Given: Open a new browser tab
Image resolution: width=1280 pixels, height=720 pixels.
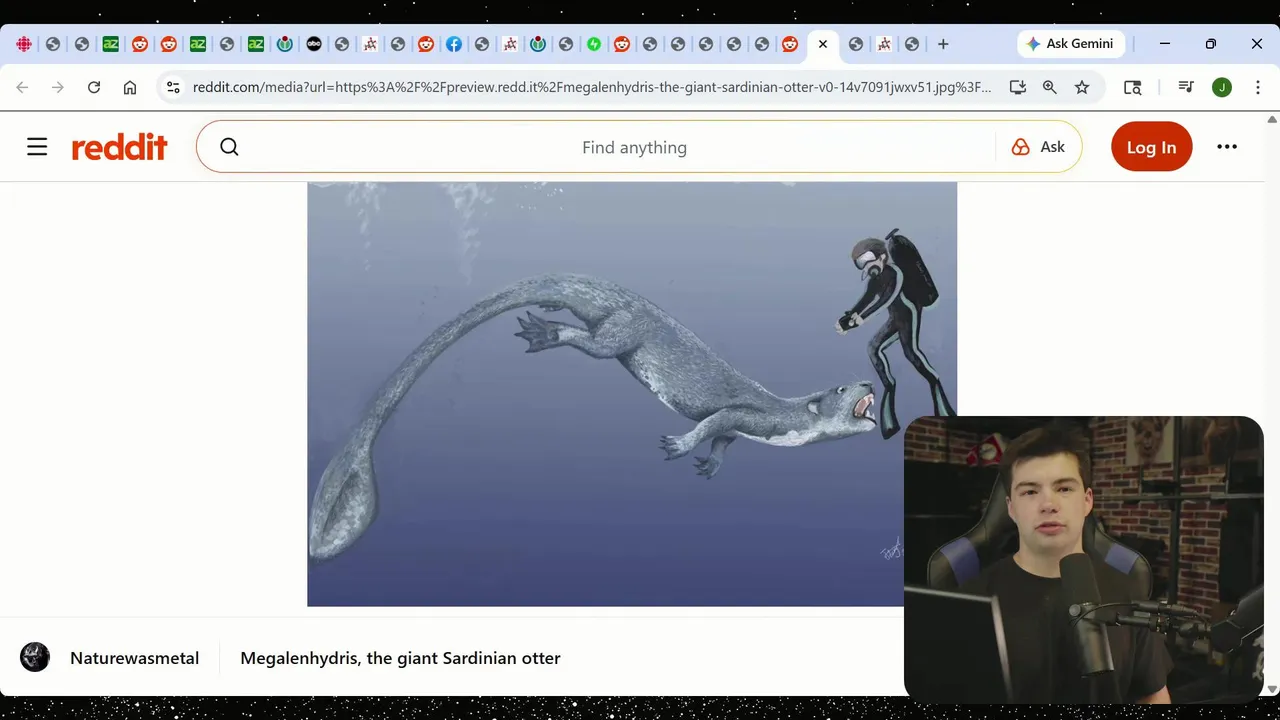Looking at the screenshot, I should [x=943, y=44].
